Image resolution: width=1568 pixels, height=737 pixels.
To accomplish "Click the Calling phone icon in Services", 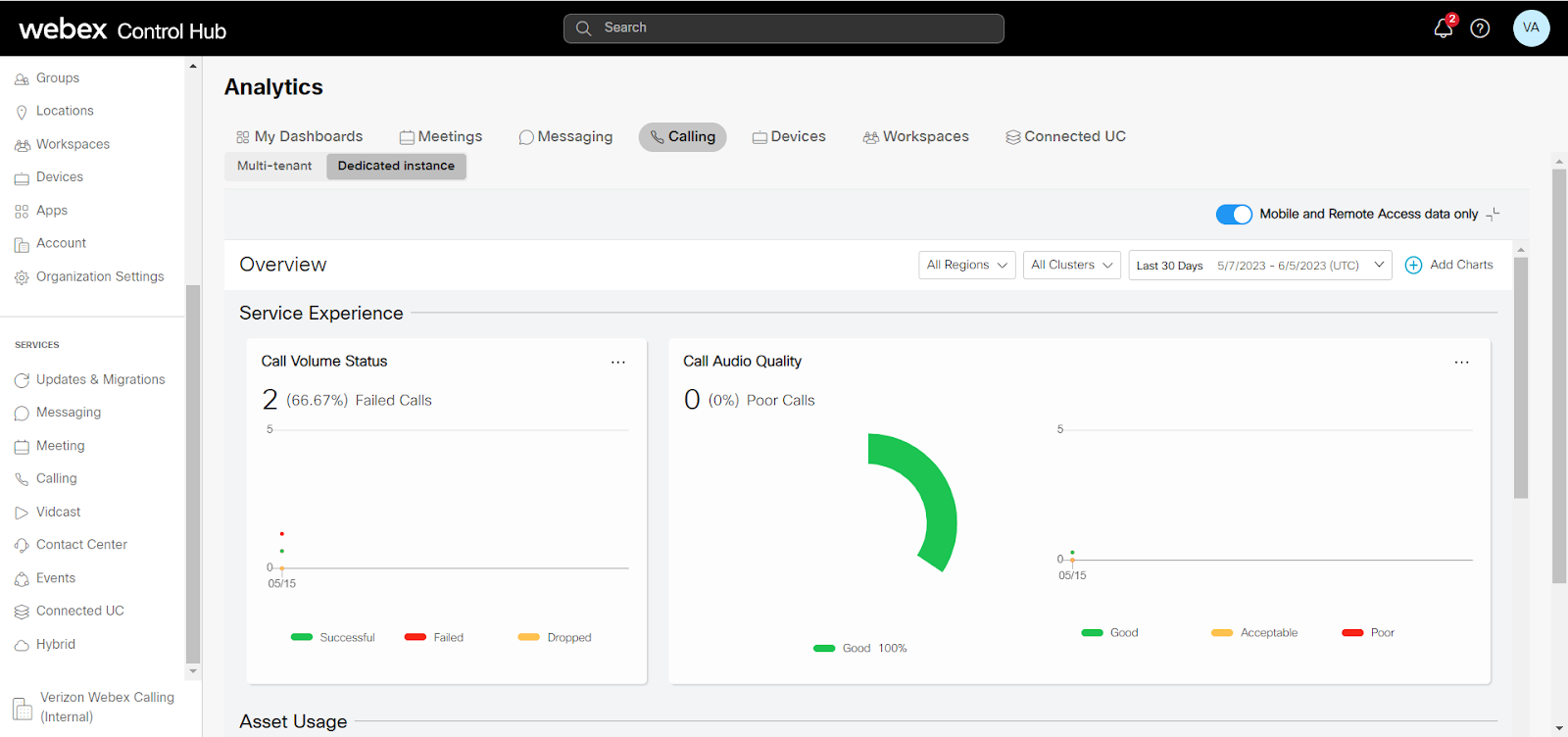I will (x=22, y=479).
